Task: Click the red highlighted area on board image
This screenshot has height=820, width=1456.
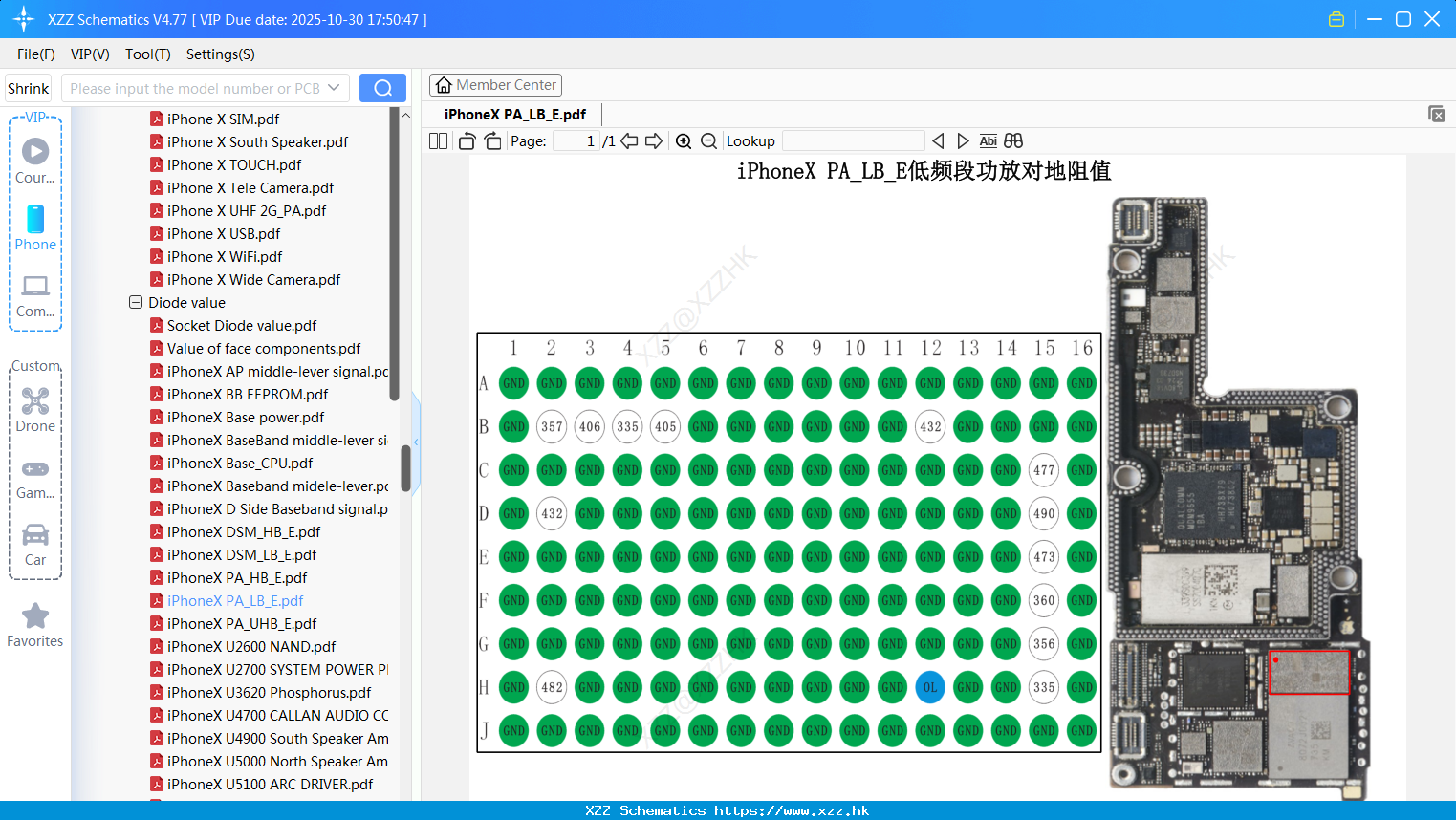Action: (x=1309, y=673)
